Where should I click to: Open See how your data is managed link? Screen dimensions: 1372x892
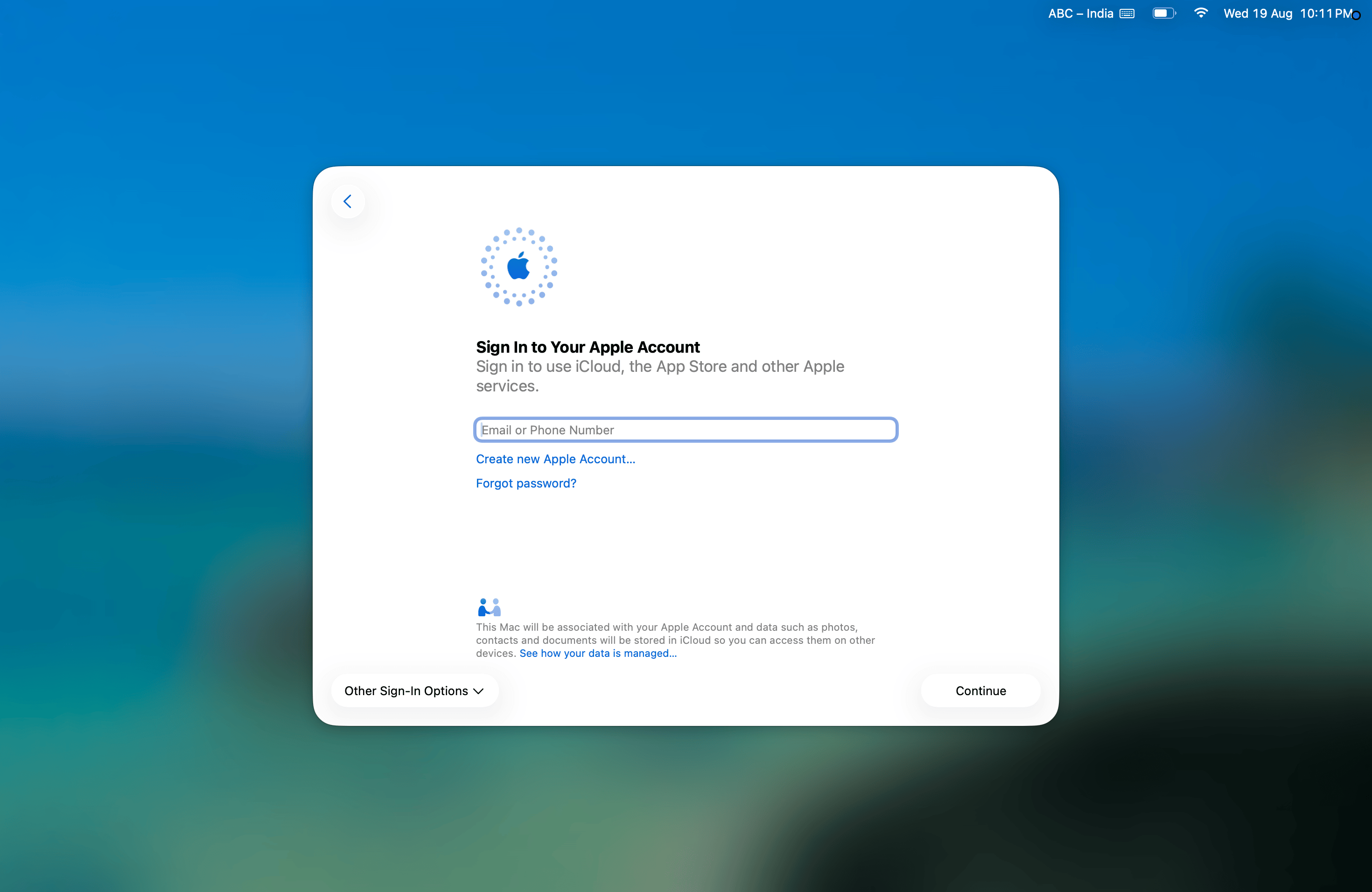[x=598, y=654]
